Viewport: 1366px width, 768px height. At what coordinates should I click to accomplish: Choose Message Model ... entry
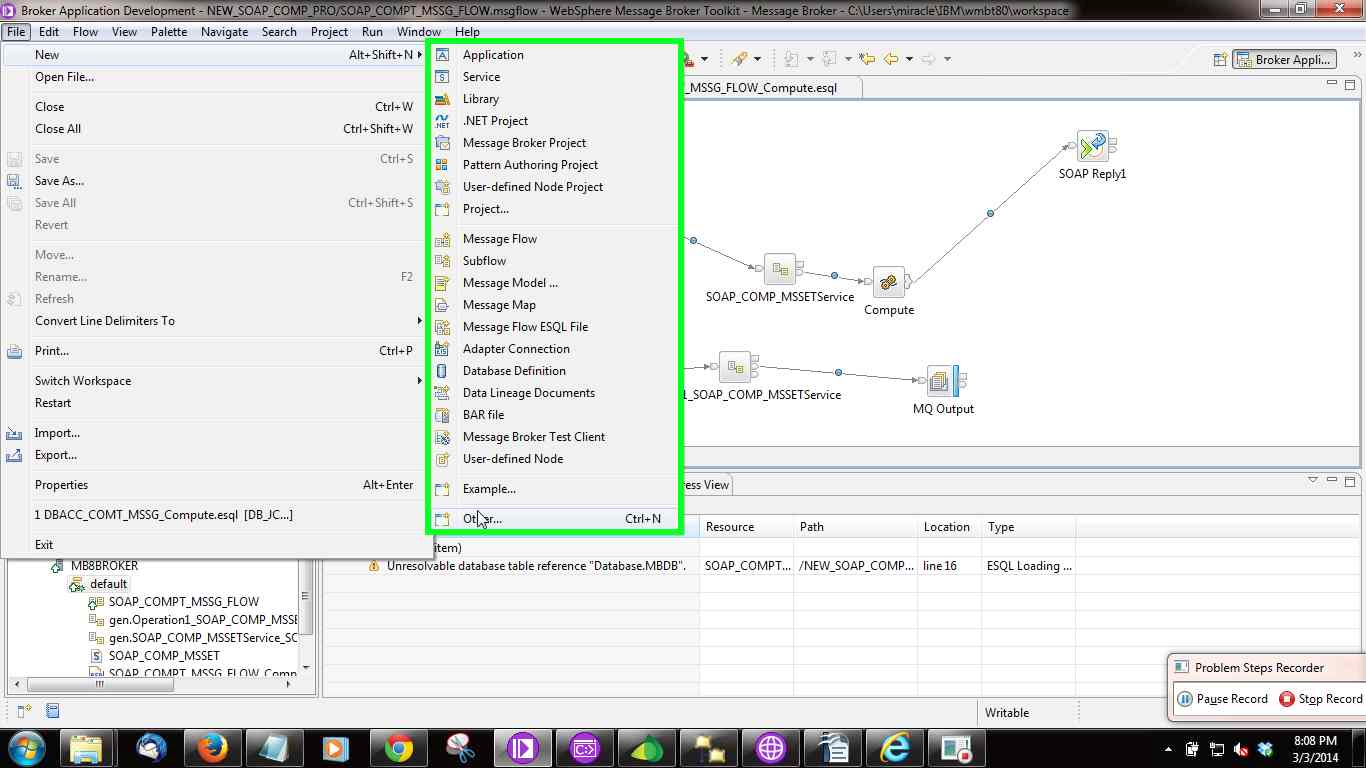point(555,283)
